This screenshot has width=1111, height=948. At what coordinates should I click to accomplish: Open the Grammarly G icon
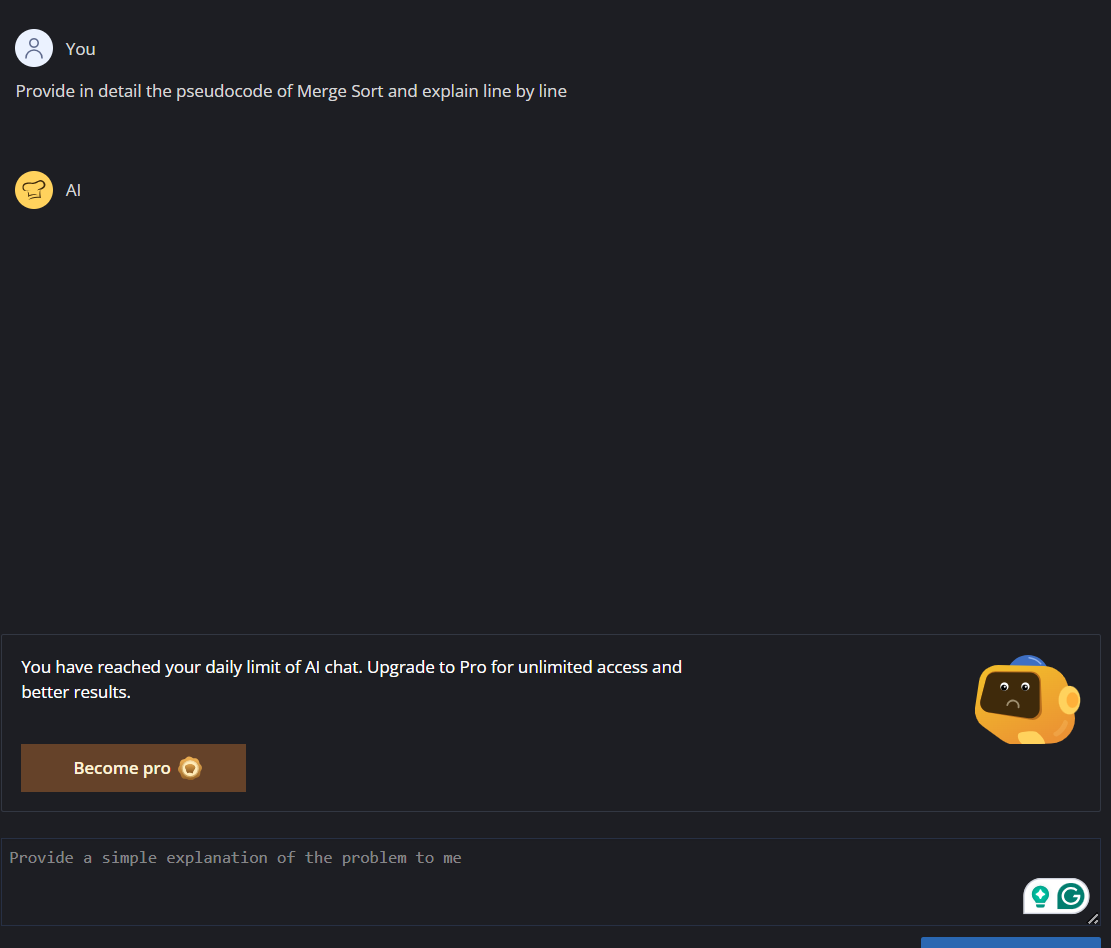[x=1071, y=896]
